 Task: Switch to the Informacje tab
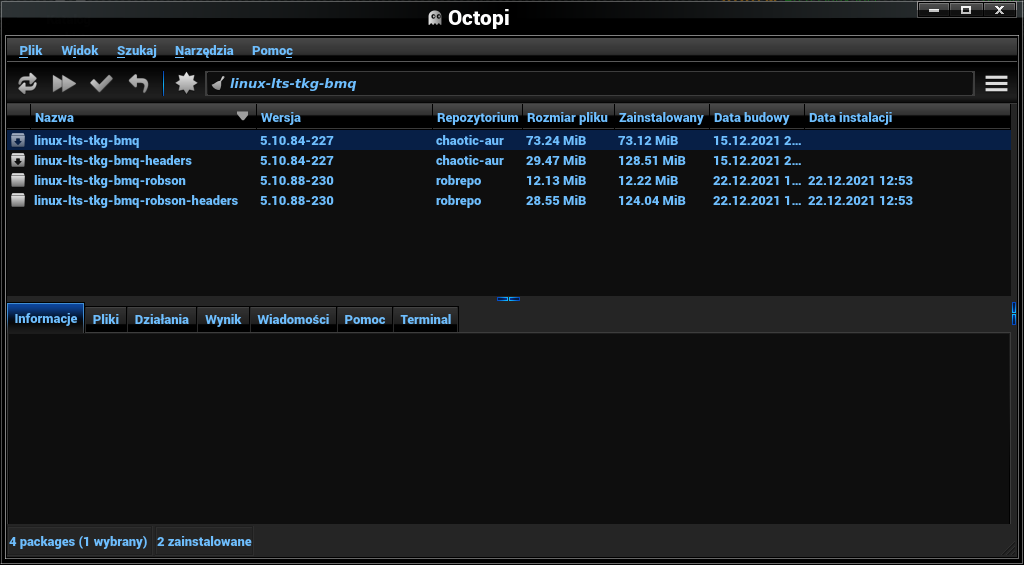tap(46, 318)
